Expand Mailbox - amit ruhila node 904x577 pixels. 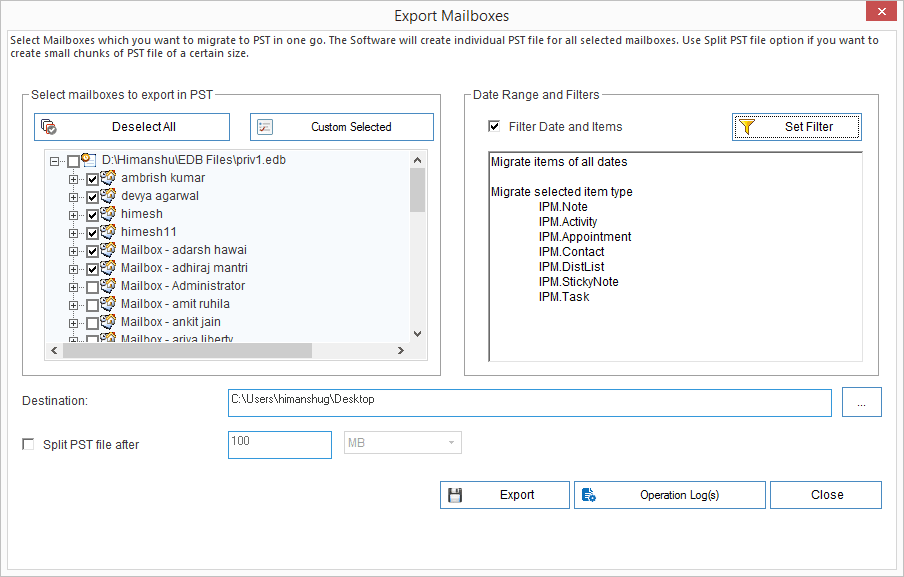point(73,306)
